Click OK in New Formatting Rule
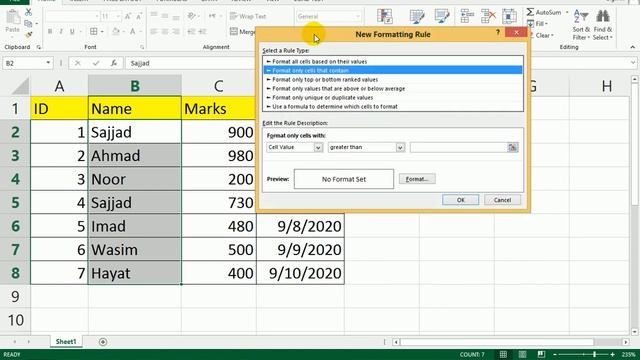The image size is (640, 360). coord(460,200)
